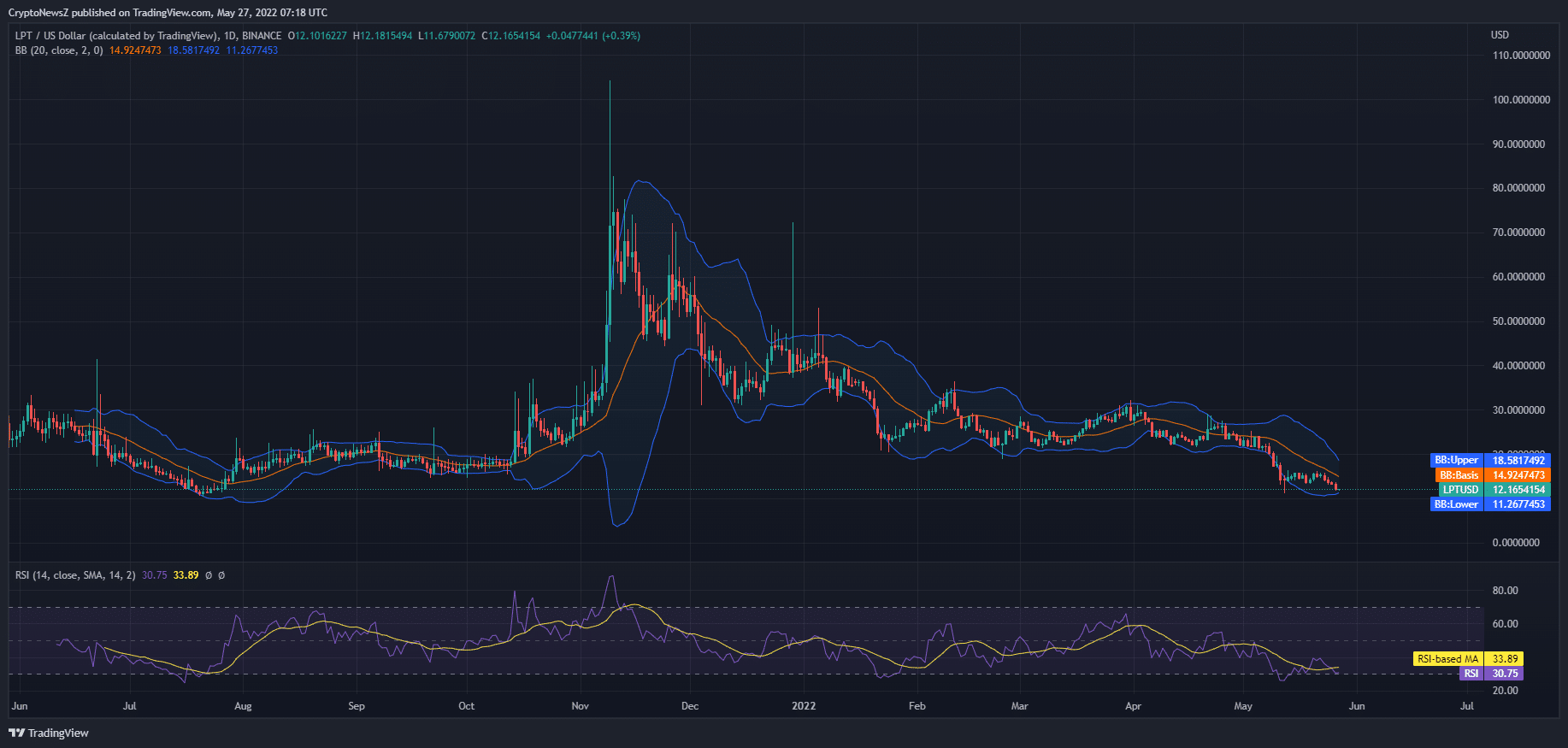
Task: Click the TradingView logo icon
Action: click(x=16, y=733)
